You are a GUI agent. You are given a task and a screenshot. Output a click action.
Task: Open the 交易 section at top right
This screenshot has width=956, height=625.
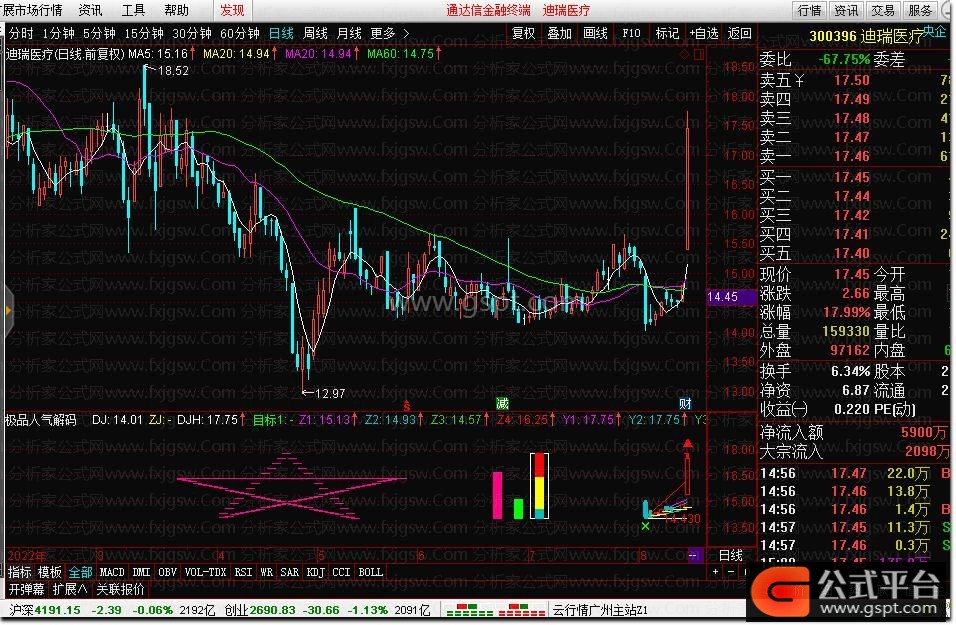[882, 10]
